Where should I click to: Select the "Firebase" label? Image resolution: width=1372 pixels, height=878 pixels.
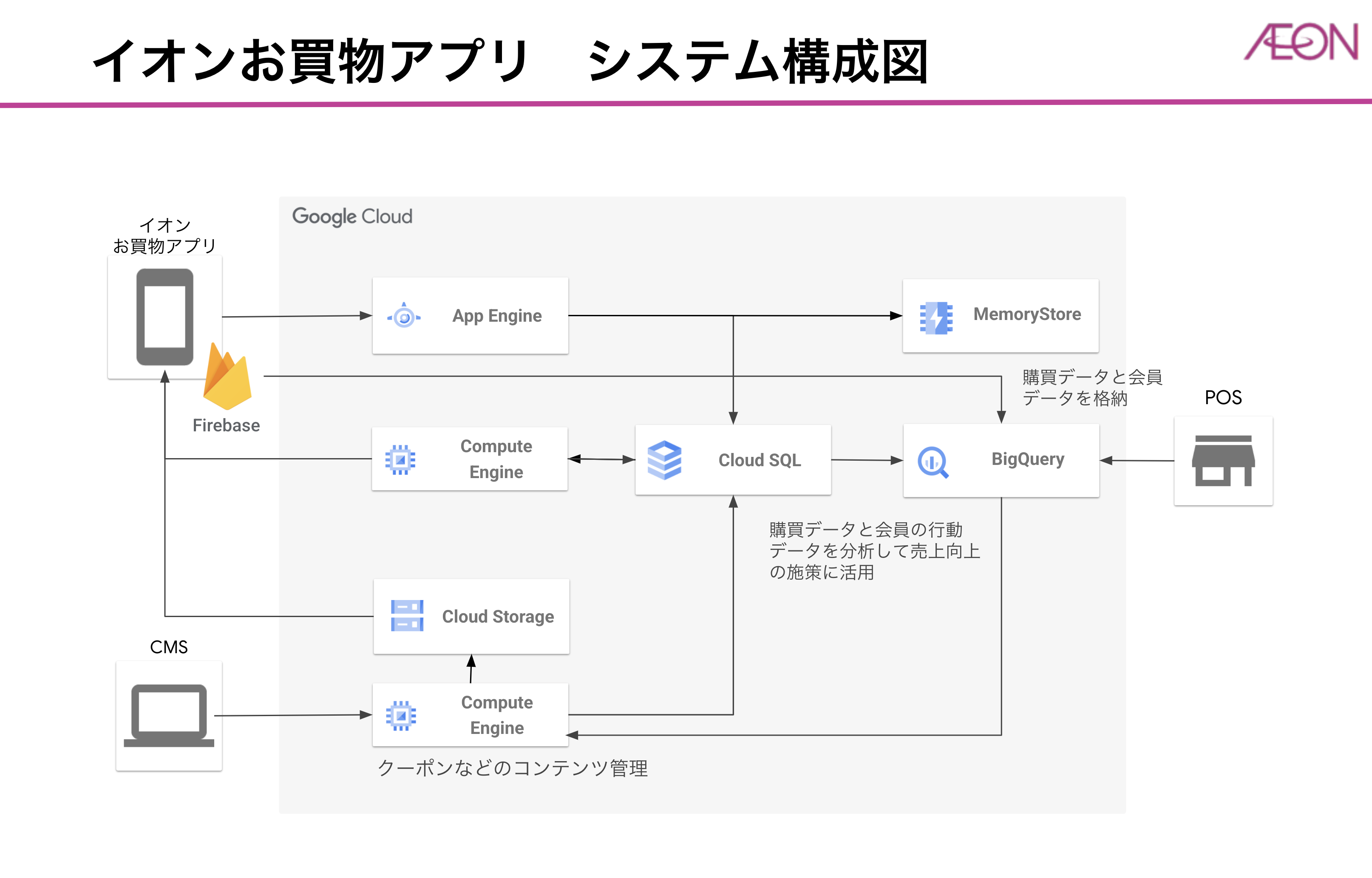pyautogui.click(x=227, y=425)
